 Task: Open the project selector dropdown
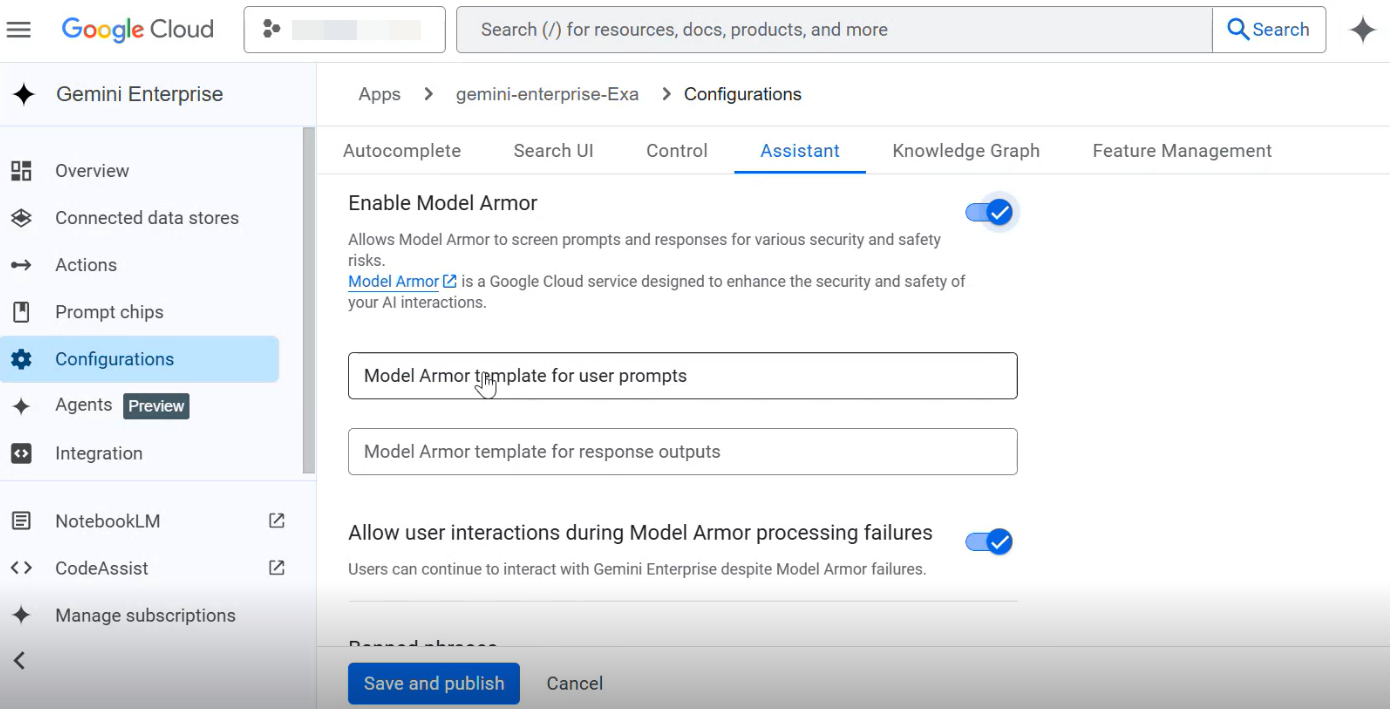tap(344, 30)
